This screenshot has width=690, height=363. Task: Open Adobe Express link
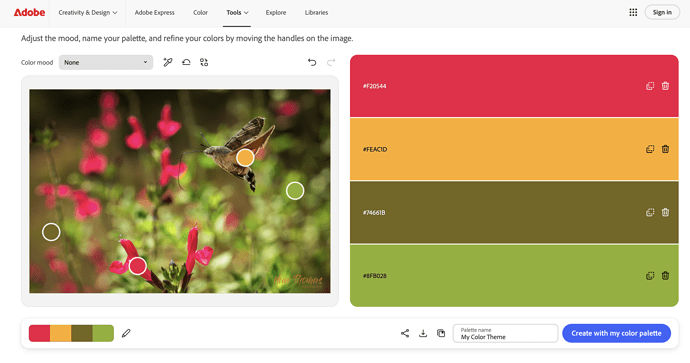(x=154, y=12)
